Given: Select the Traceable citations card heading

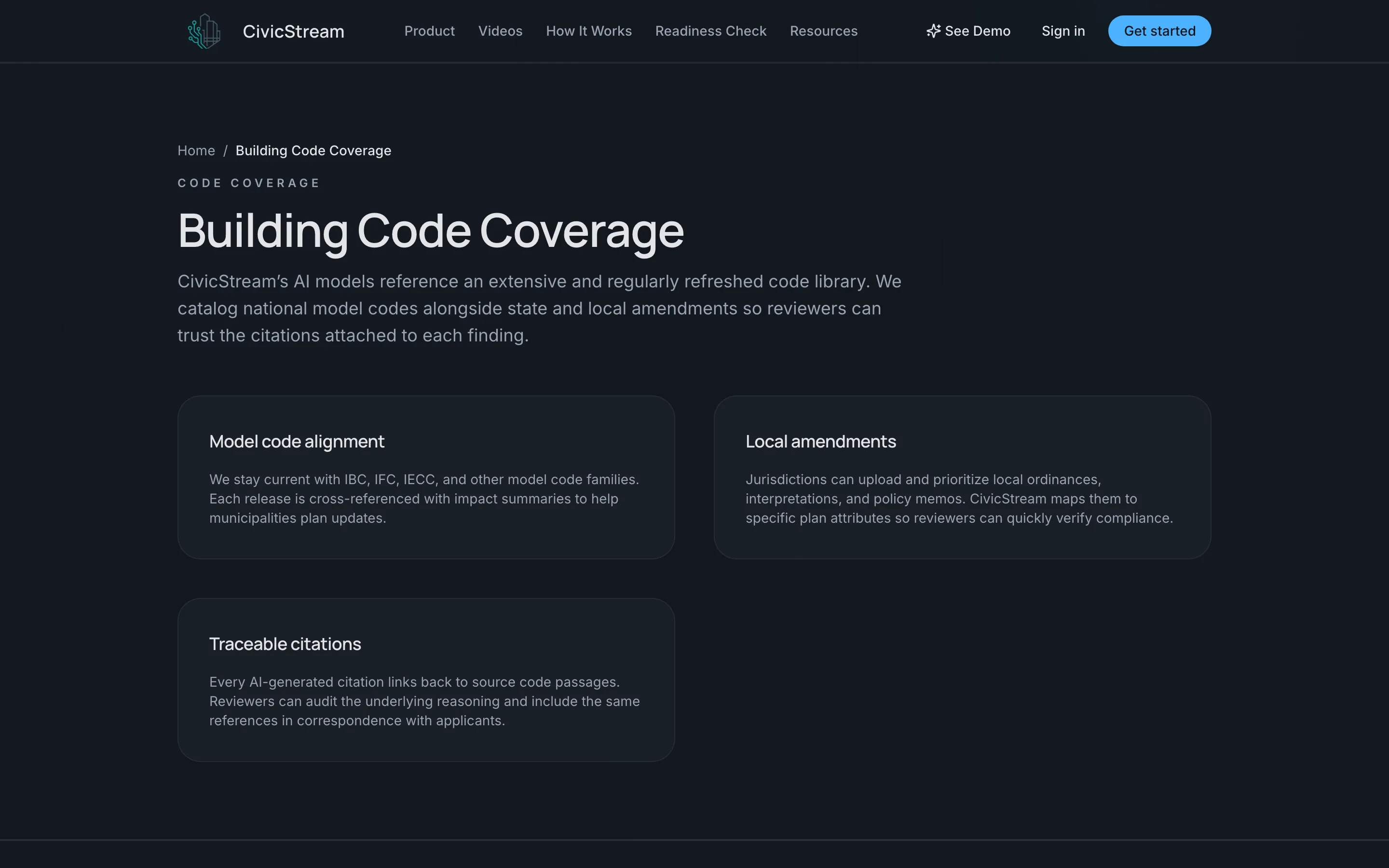Looking at the screenshot, I should point(285,644).
